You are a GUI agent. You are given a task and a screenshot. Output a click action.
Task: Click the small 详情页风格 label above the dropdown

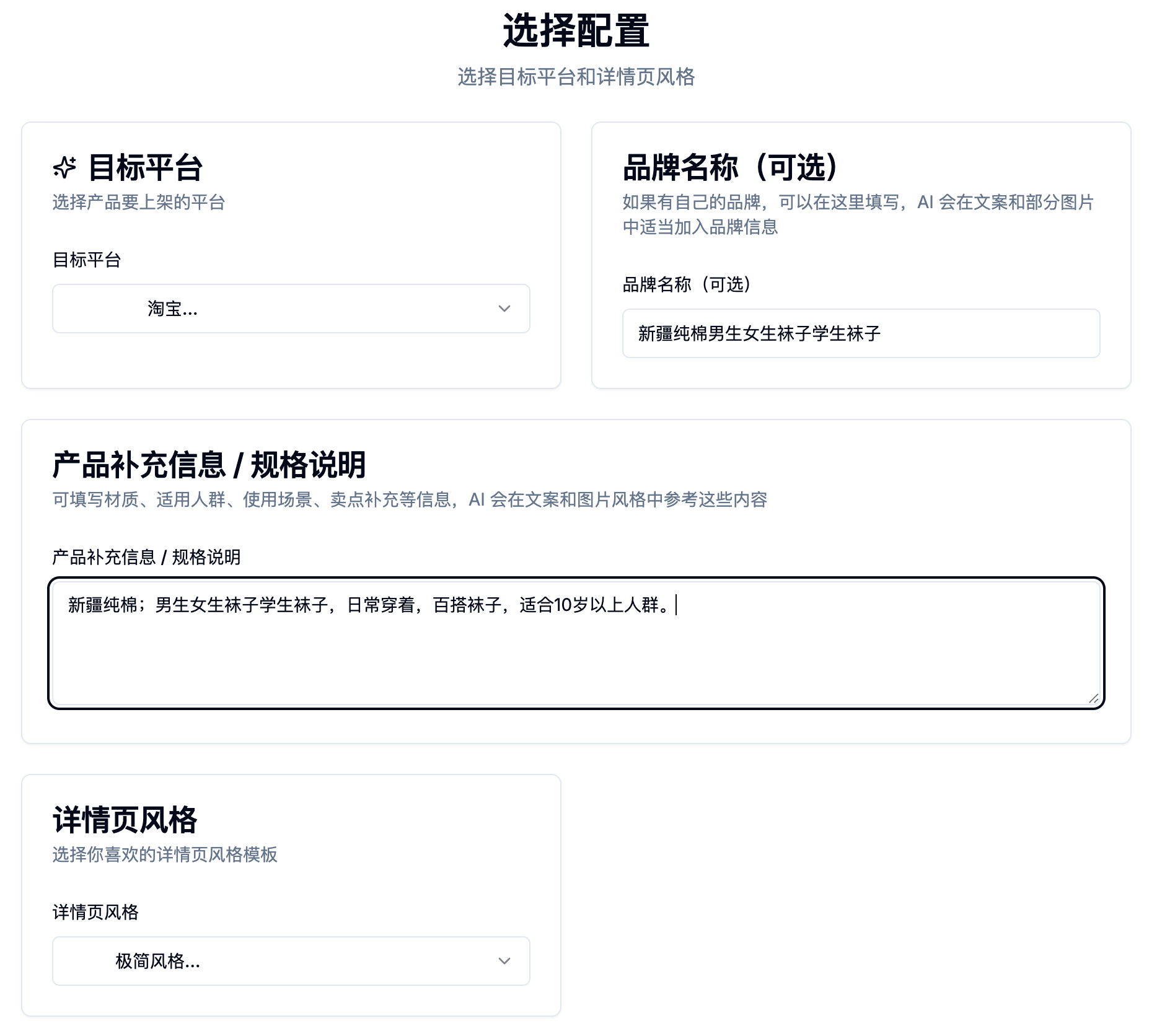point(95,912)
